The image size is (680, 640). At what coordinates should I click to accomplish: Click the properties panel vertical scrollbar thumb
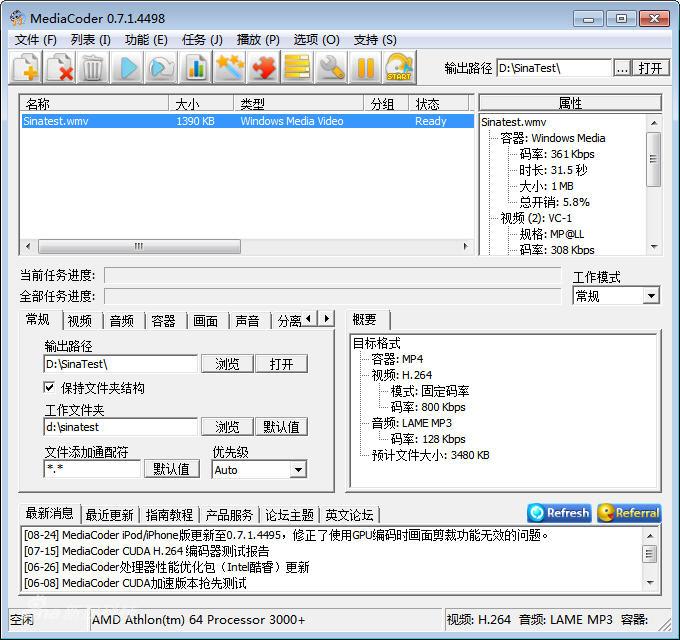tap(654, 159)
